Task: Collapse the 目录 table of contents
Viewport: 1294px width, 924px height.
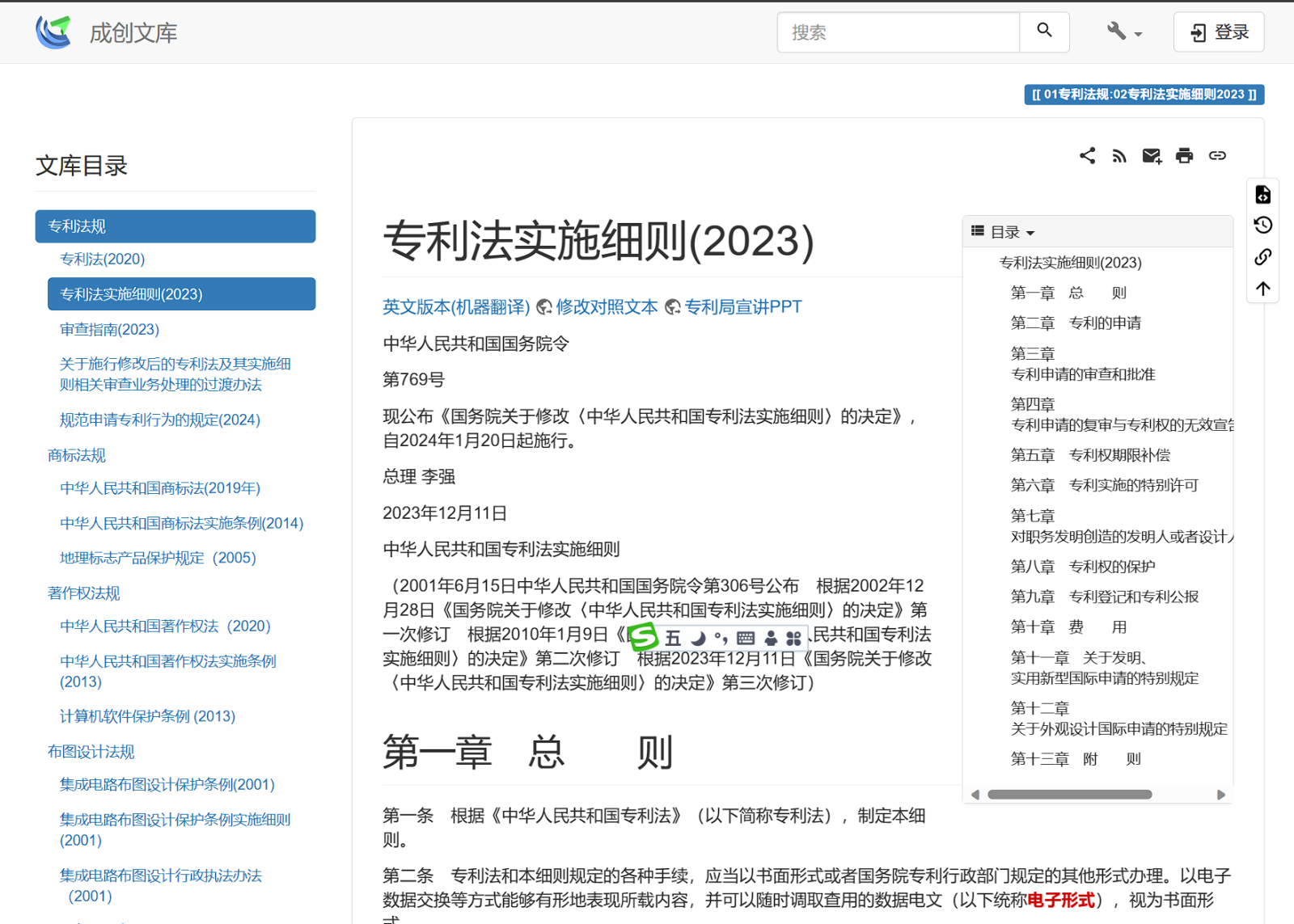Action: click(x=1004, y=233)
